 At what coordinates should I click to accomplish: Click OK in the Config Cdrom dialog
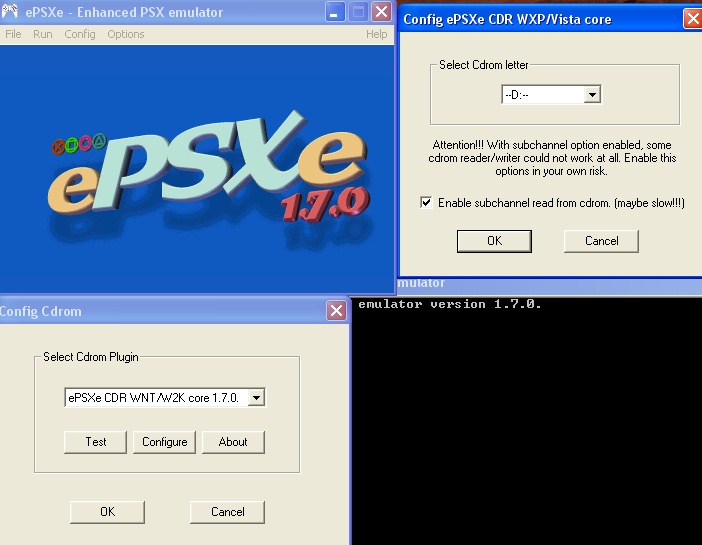coord(107,512)
